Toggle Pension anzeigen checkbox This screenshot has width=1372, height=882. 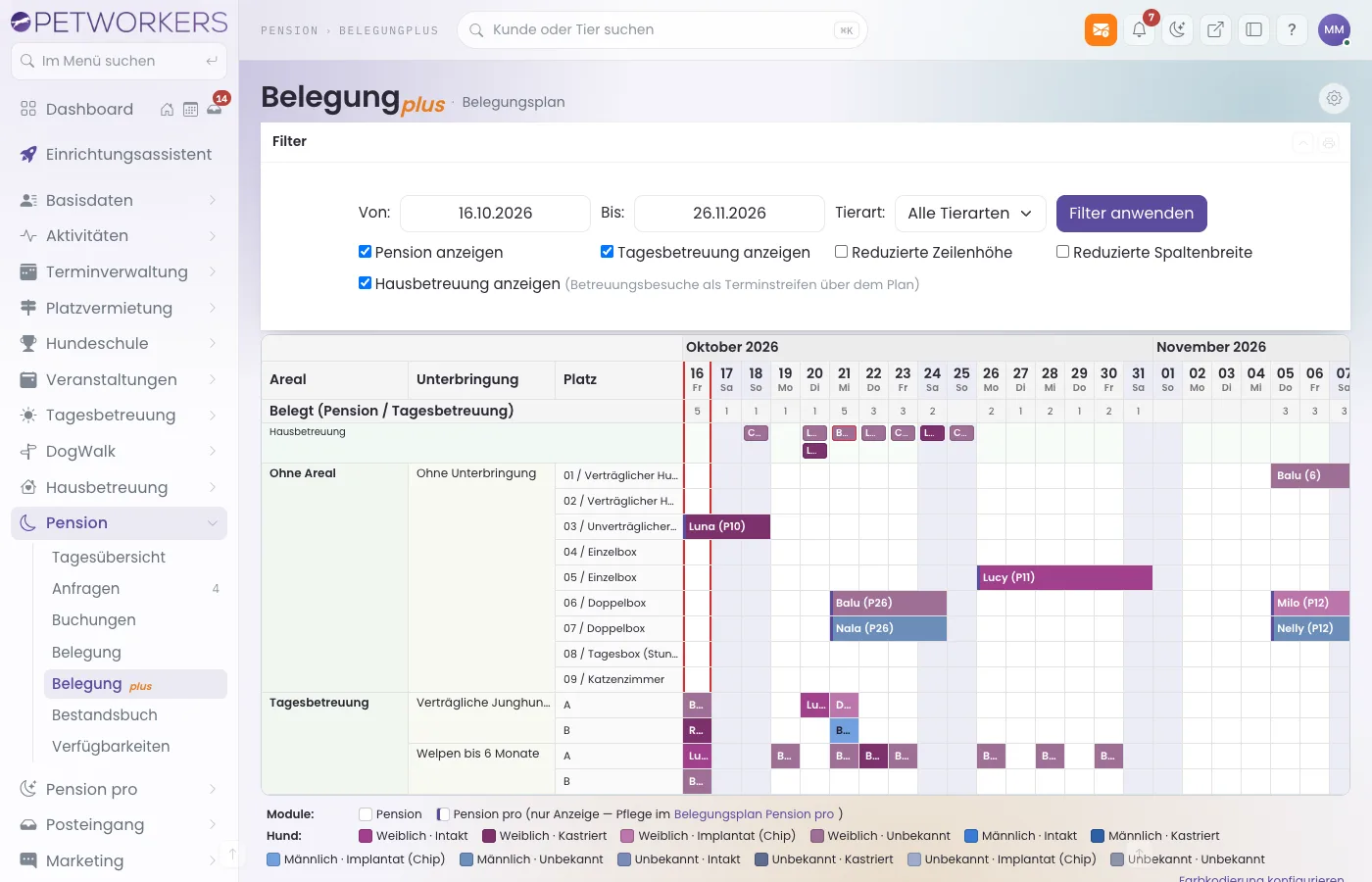coord(365,252)
